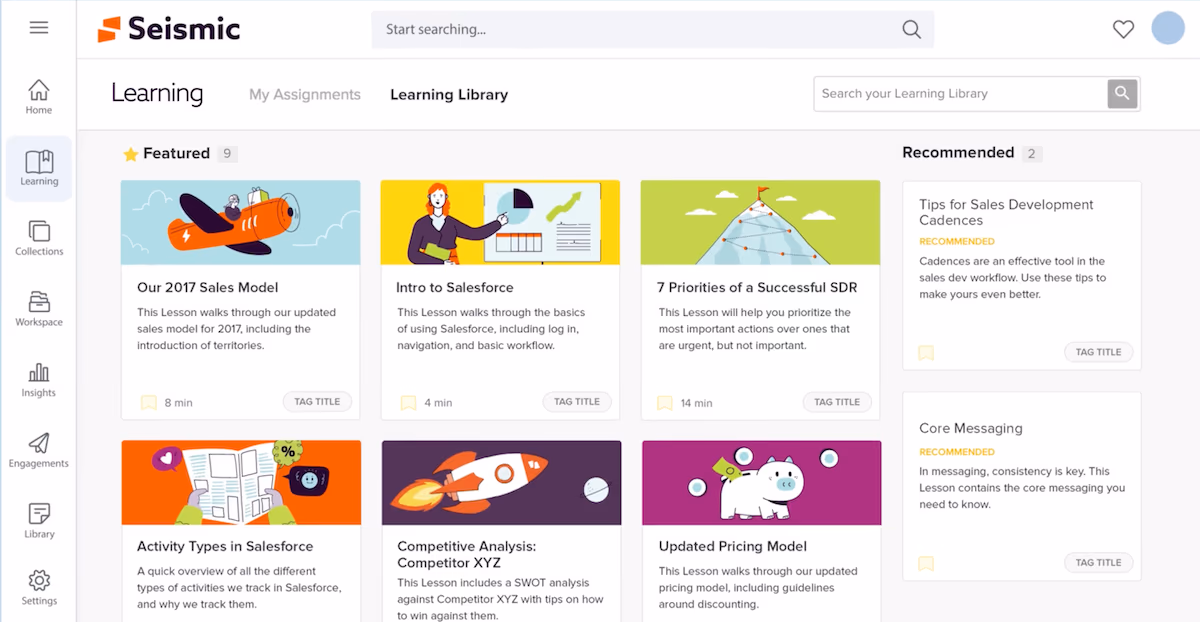Switch to My Assignments tab

point(305,95)
